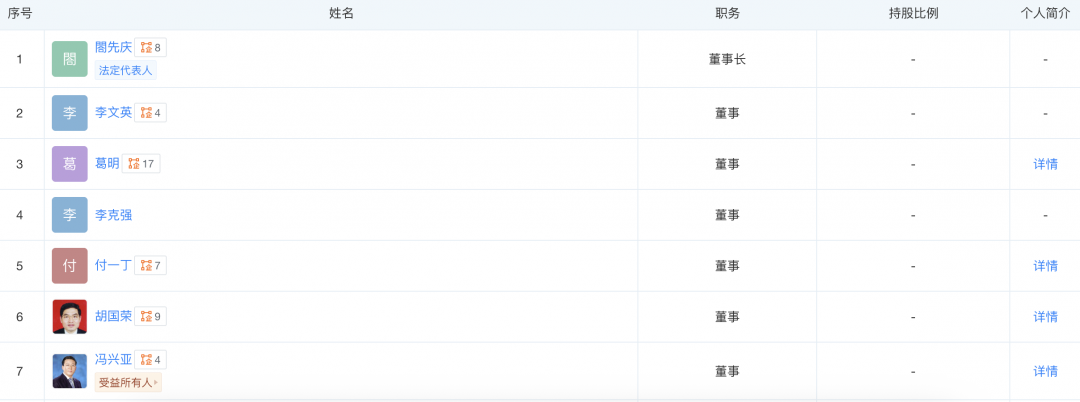Image resolution: width=1080 pixels, height=402 pixels.
Task: Open the profile of 李克强
Action: coord(113,215)
